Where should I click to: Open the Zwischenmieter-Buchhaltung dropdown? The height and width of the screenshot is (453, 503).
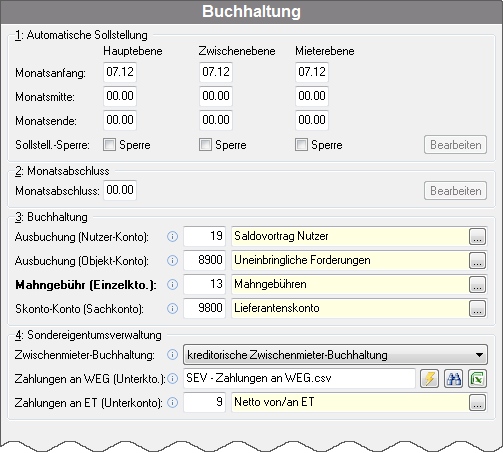[x=335, y=355]
